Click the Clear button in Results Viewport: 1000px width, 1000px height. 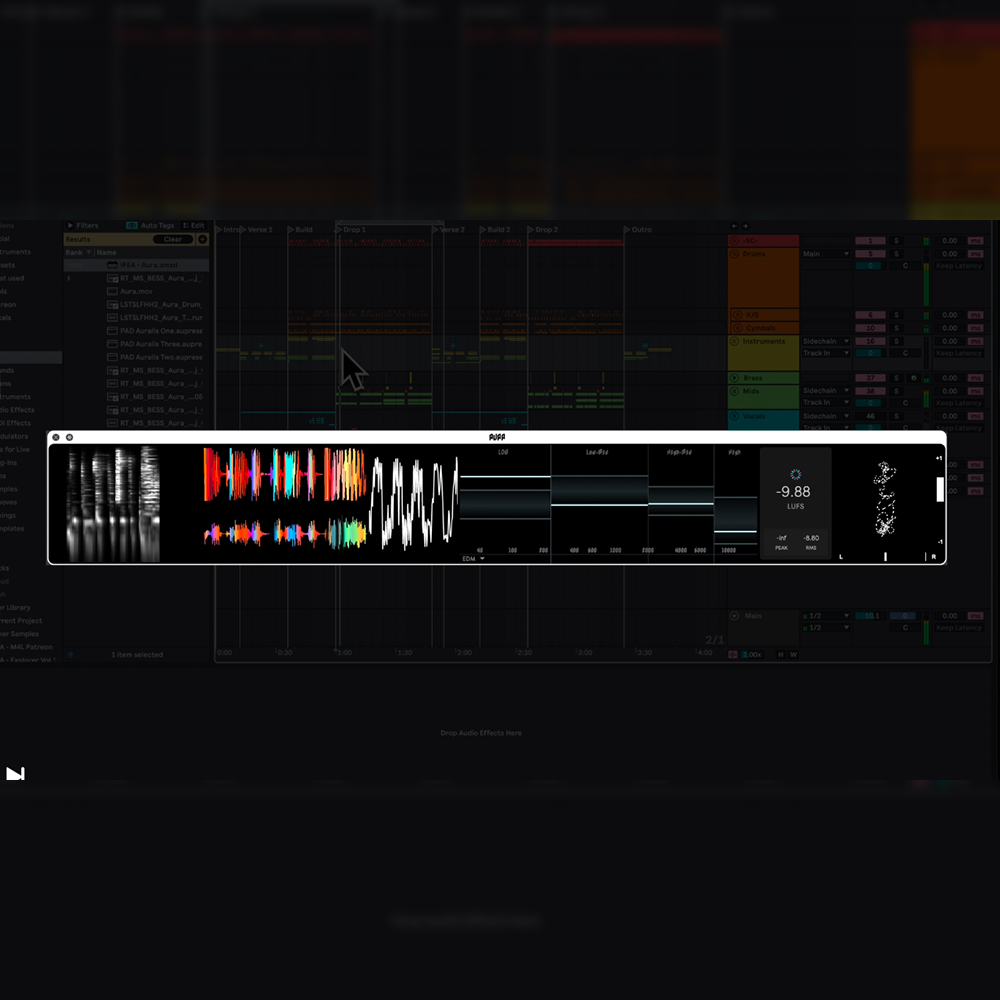[x=173, y=239]
